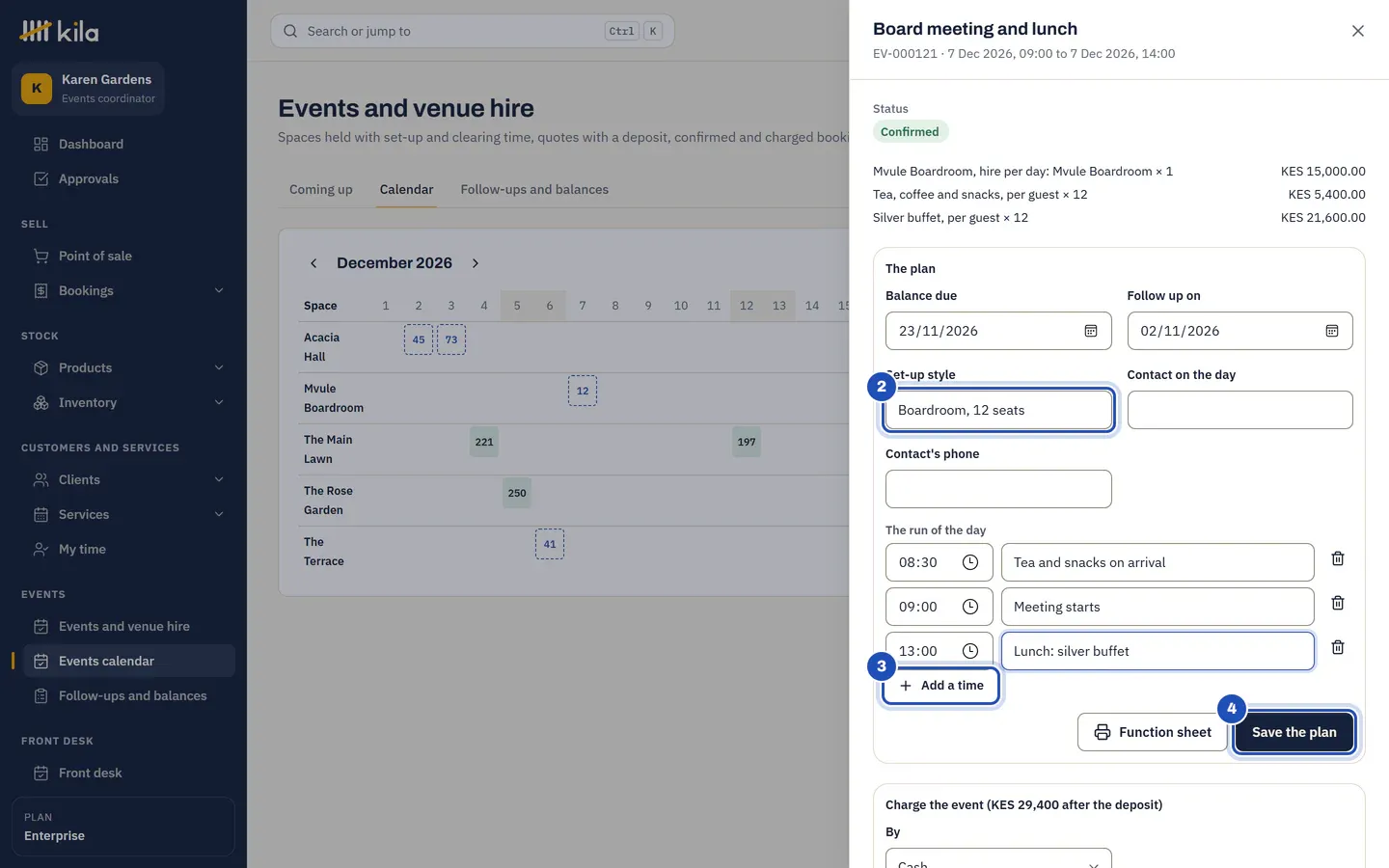Open clock picker for the 13:00 time
Screen dimensions: 1389x868
pos(970,651)
